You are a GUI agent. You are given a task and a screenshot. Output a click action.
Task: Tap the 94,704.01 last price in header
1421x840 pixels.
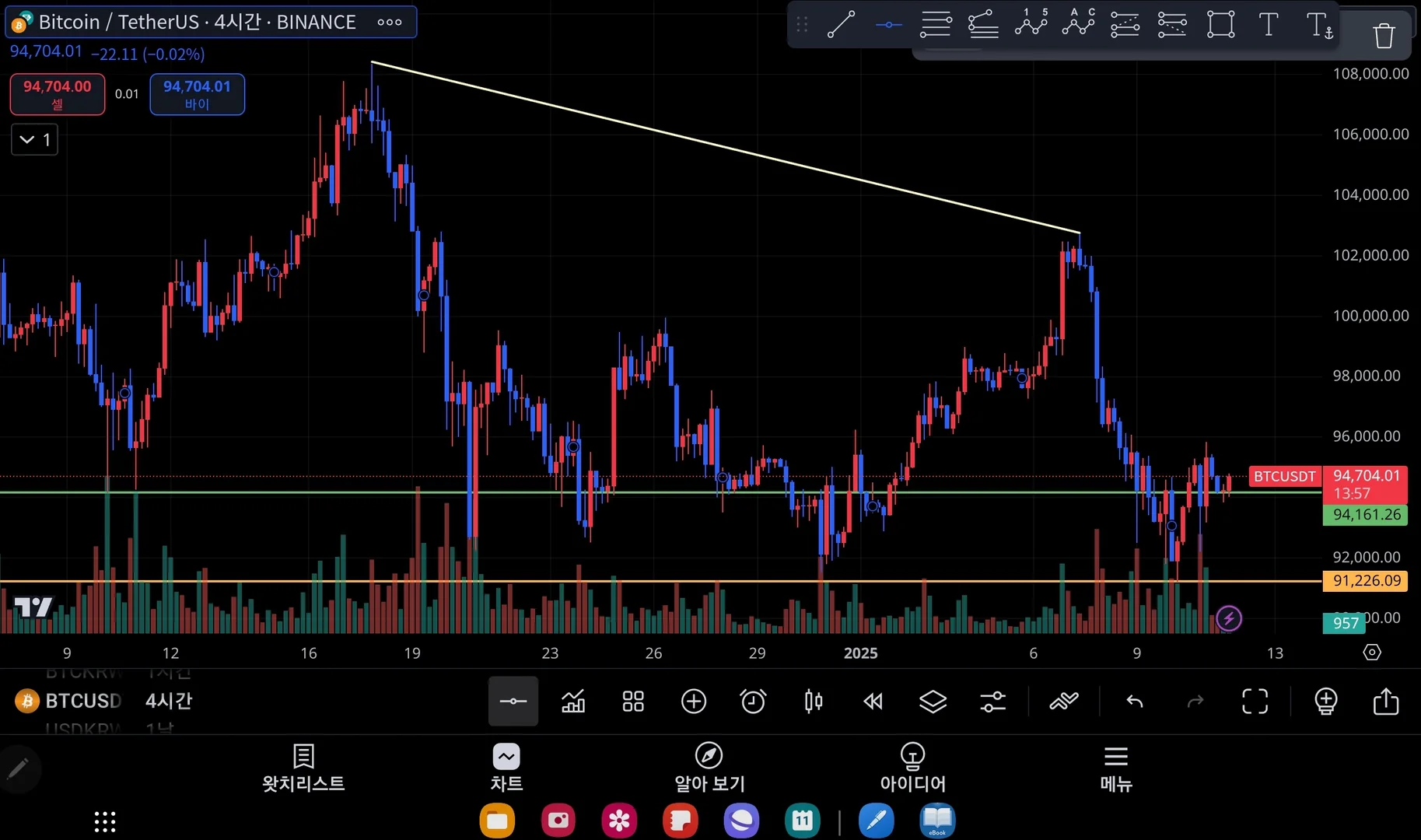tap(46, 52)
